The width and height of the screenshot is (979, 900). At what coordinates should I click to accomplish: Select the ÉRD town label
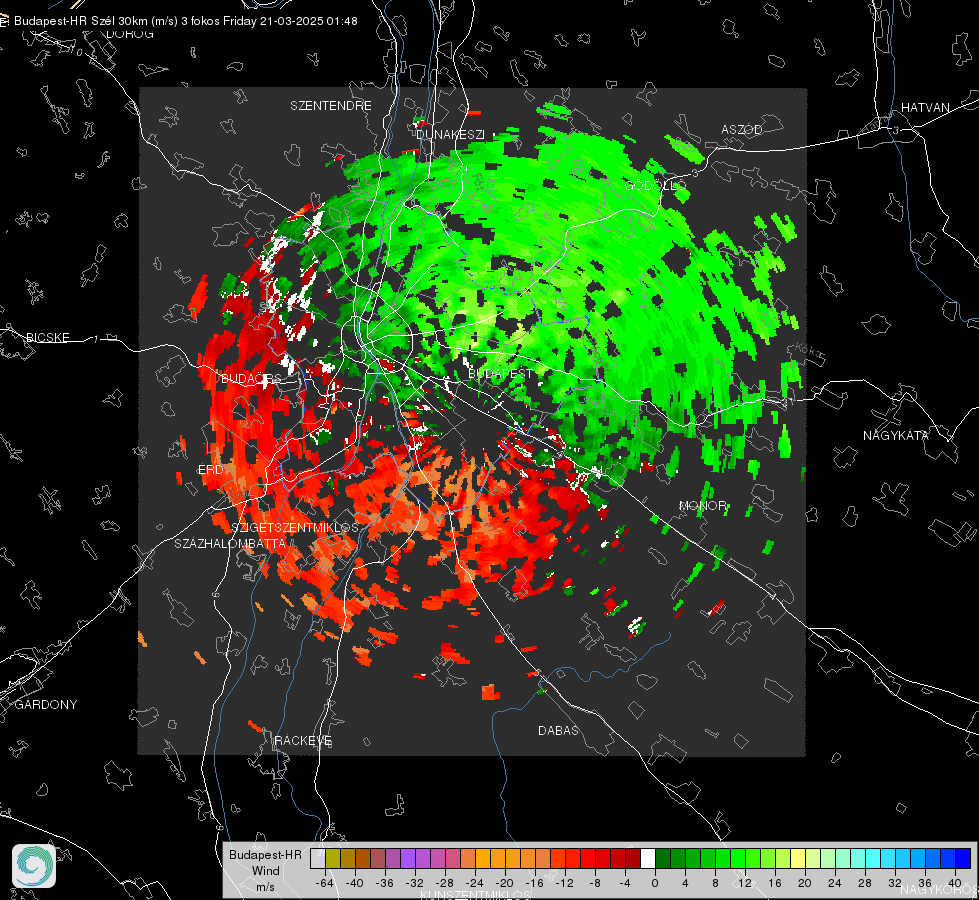(210, 470)
